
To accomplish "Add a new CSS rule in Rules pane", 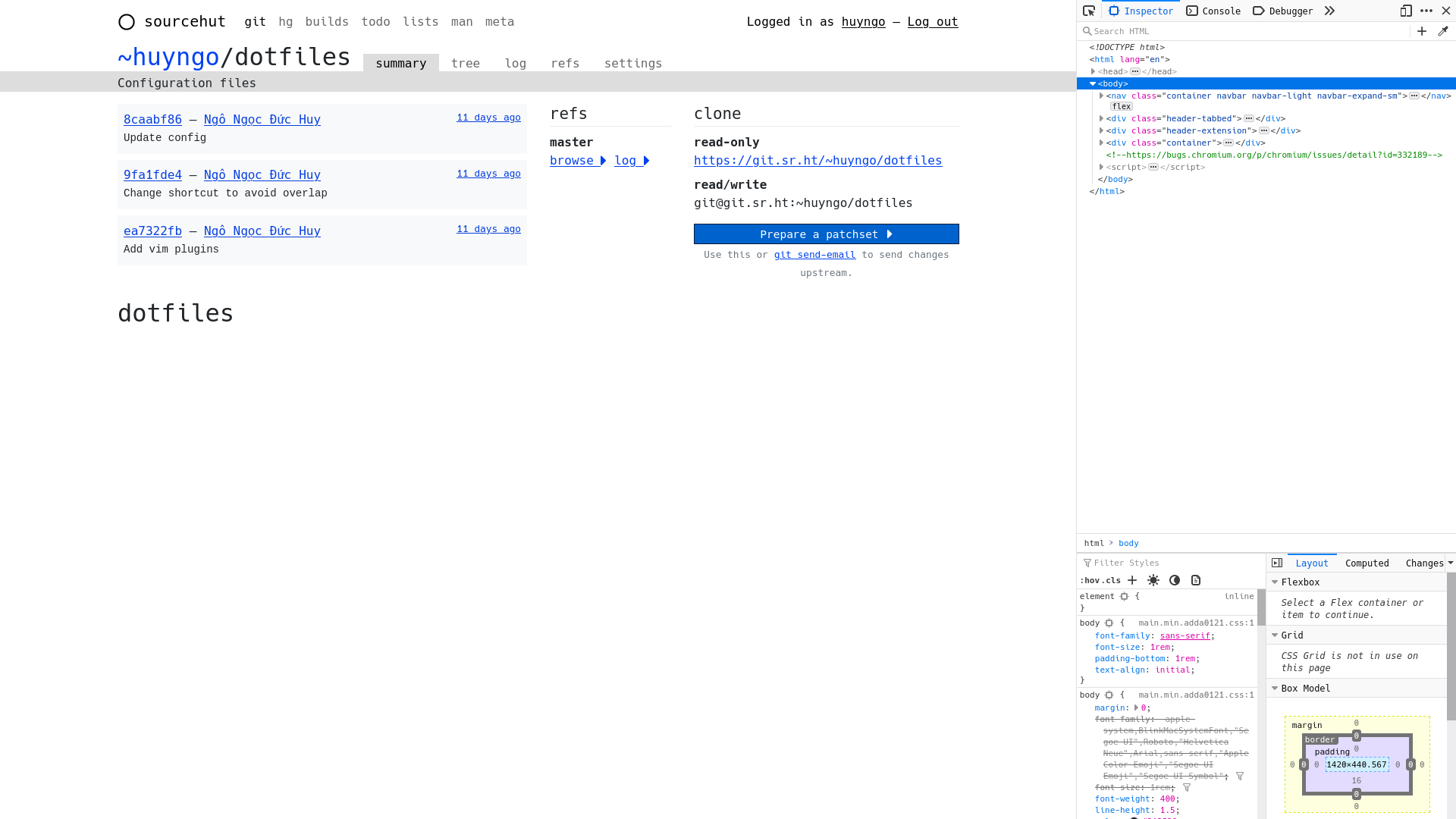I will [1132, 580].
